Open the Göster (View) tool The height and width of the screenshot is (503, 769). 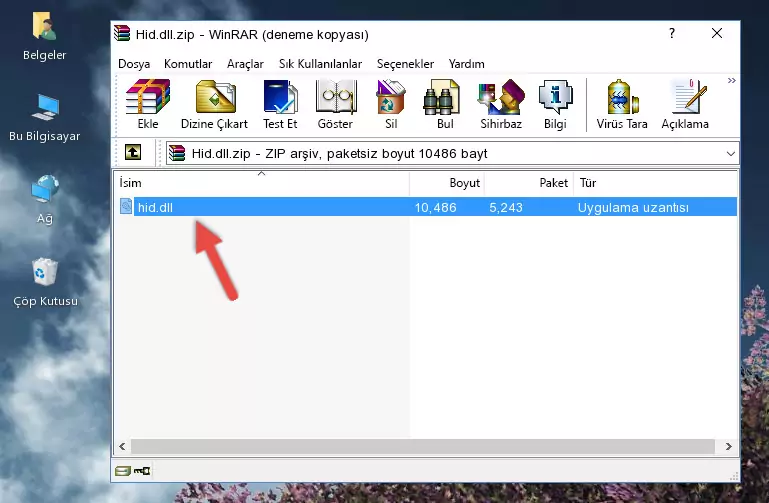coord(335,104)
